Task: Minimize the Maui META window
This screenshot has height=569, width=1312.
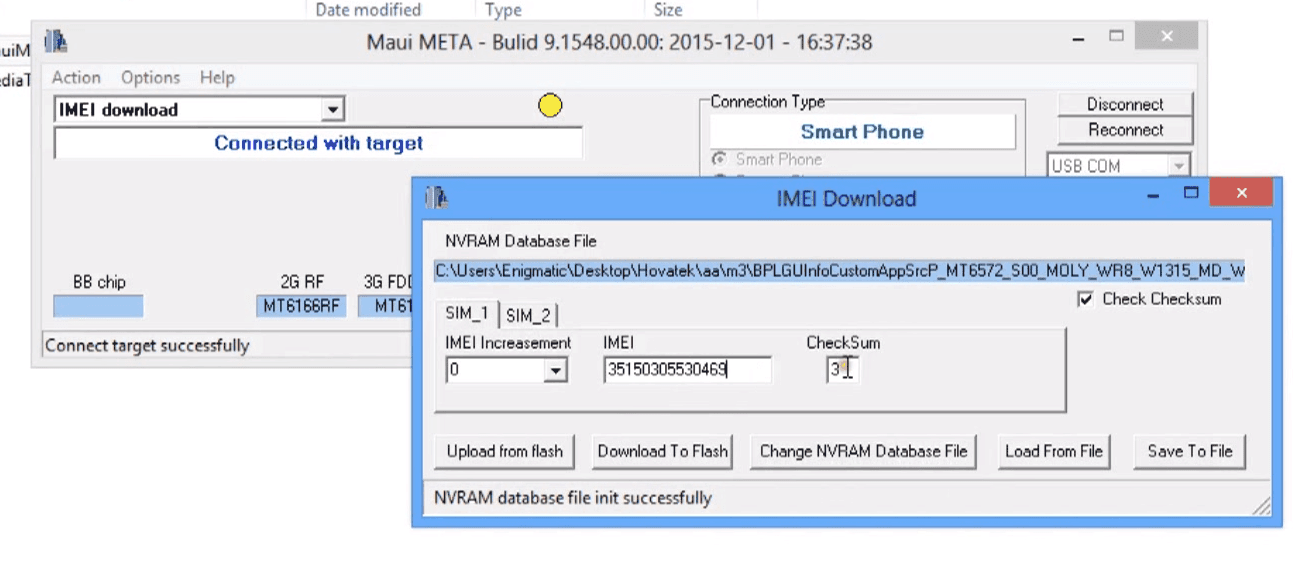Action: (x=1078, y=39)
